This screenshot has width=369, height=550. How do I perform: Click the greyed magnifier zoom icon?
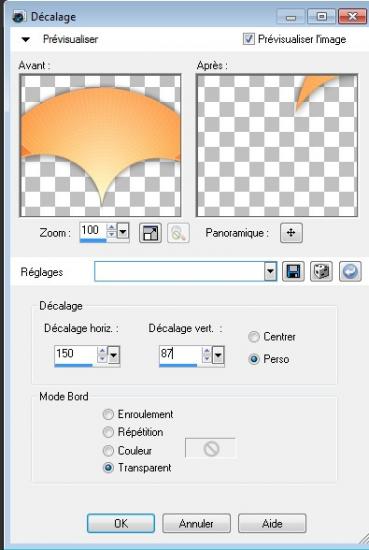178,233
